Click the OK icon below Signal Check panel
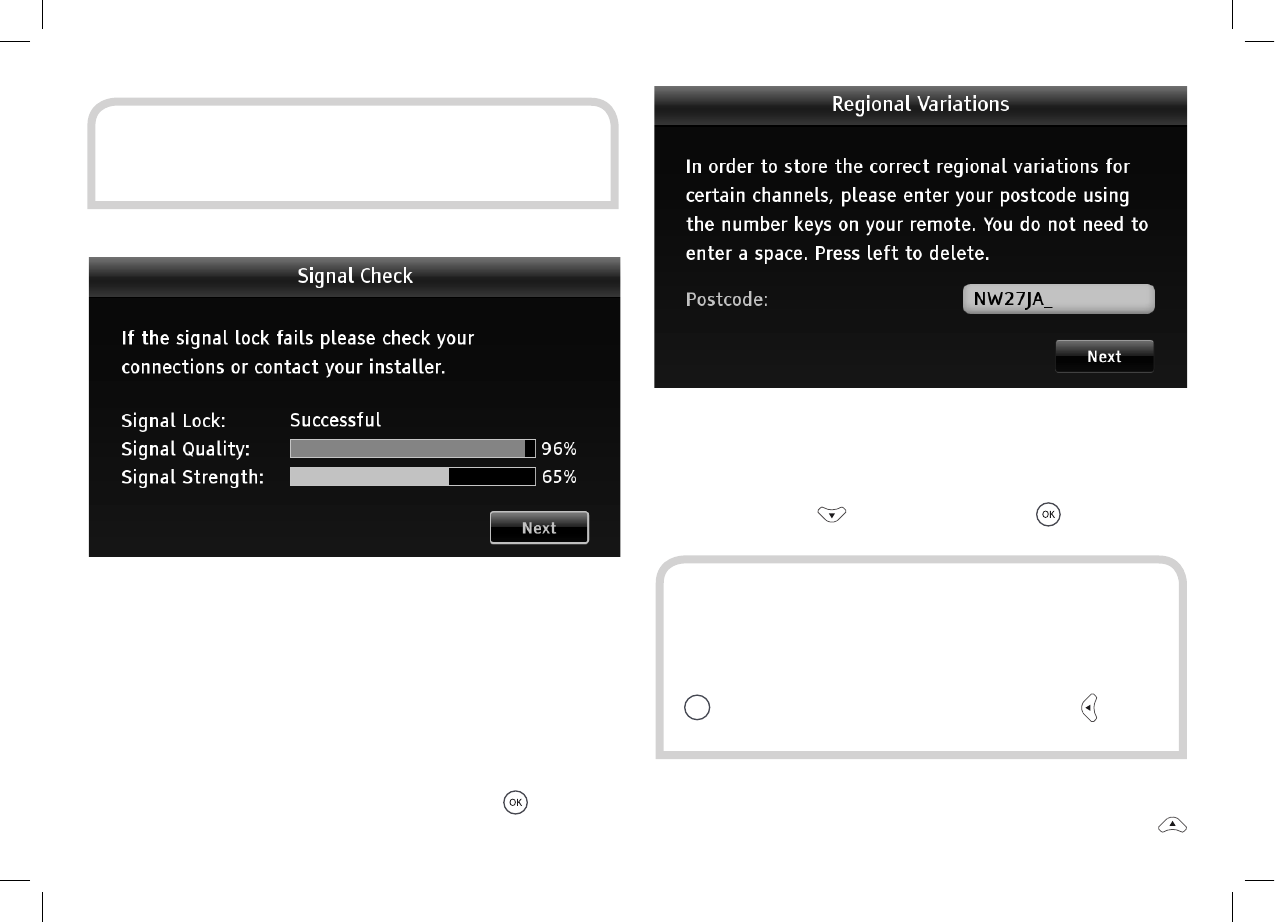Viewport: 1275px width, 922px height. (x=516, y=802)
